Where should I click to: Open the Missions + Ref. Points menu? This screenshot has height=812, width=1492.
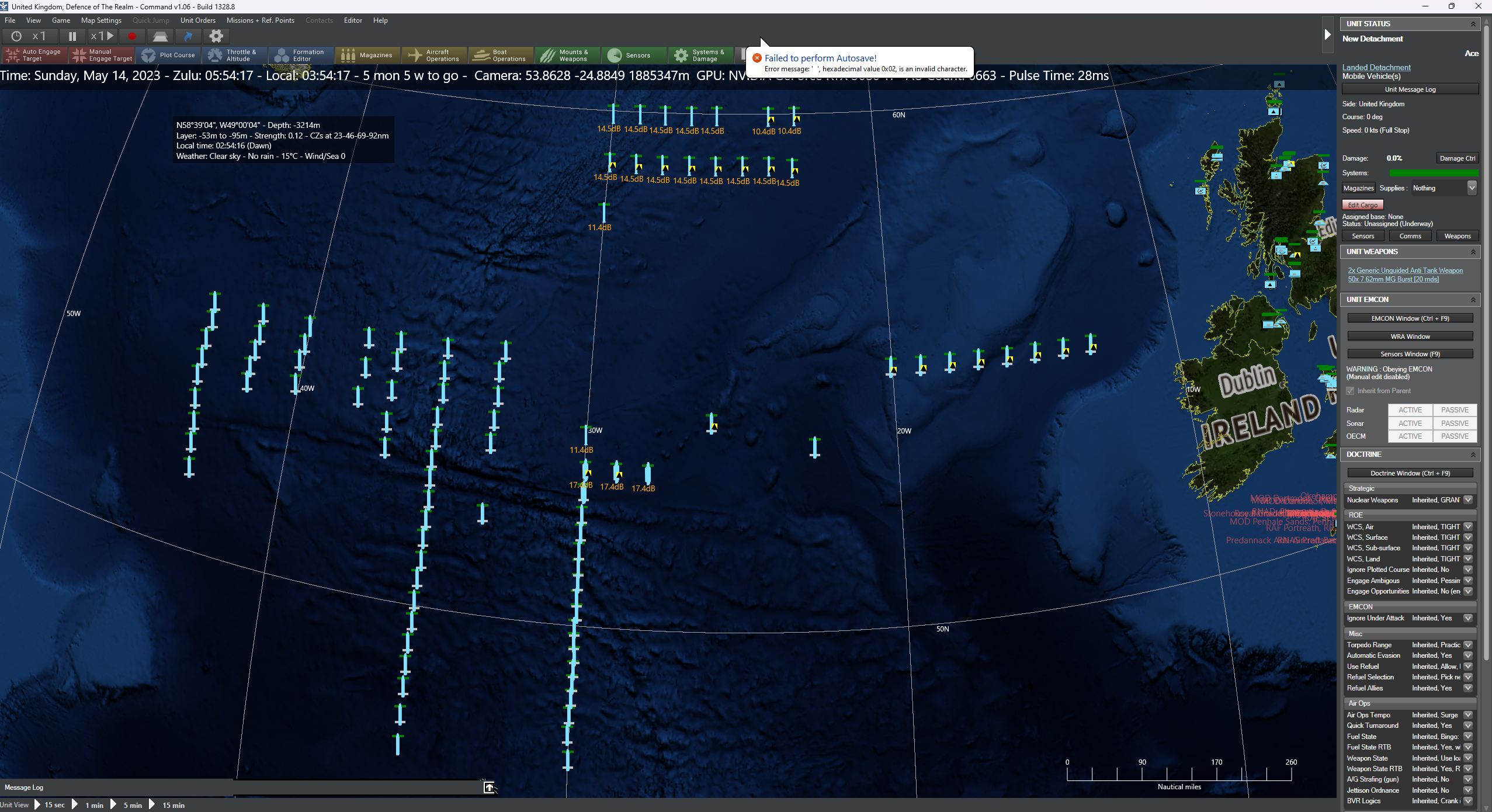pyautogui.click(x=260, y=20)
